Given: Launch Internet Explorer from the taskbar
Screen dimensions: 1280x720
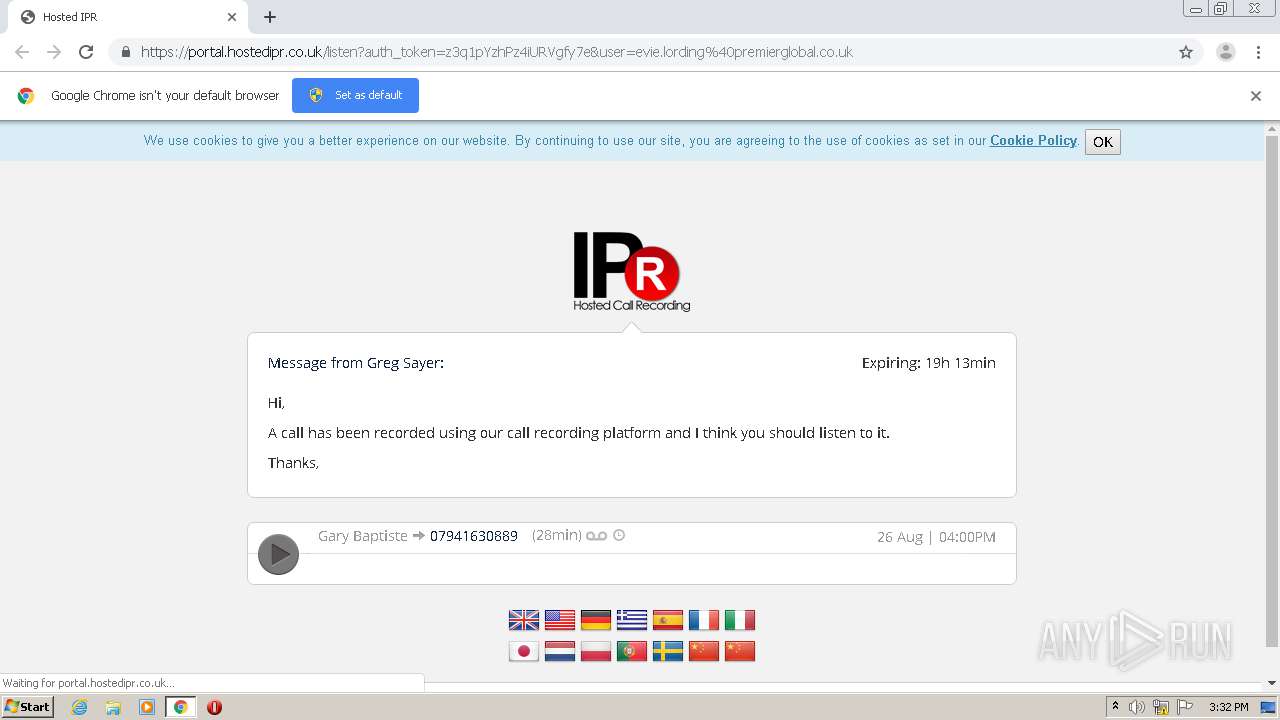Looking at the screenshot, I should 79,707.
